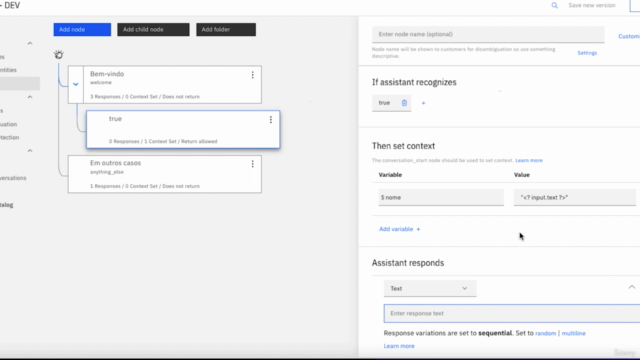
Task: Set response variations to random
Action: point(546,333)
